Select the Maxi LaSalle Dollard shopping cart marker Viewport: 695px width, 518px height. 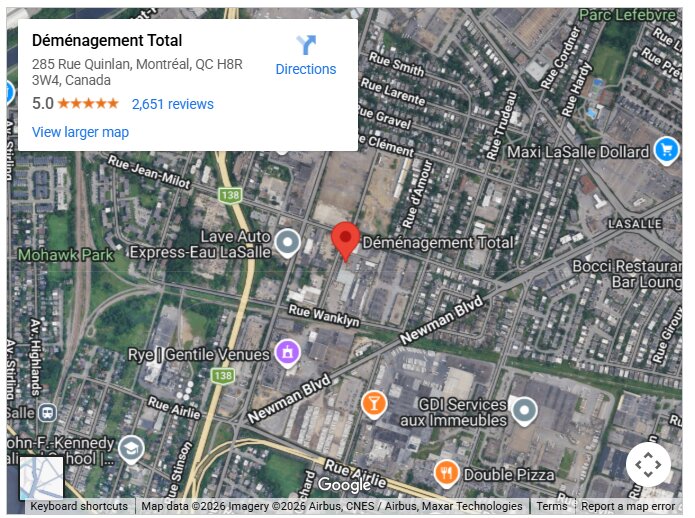pos(666,151)
